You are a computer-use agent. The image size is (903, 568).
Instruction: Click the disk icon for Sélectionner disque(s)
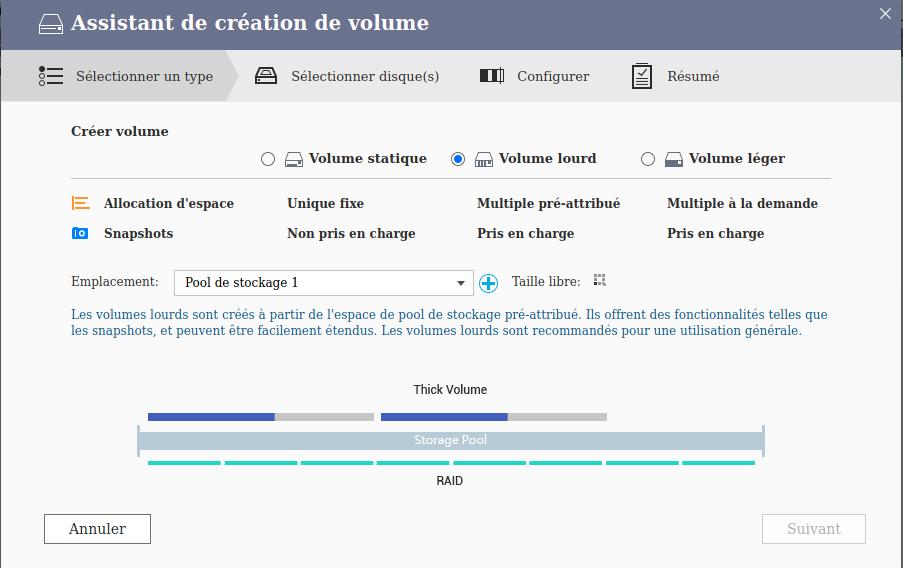point(266,76)
